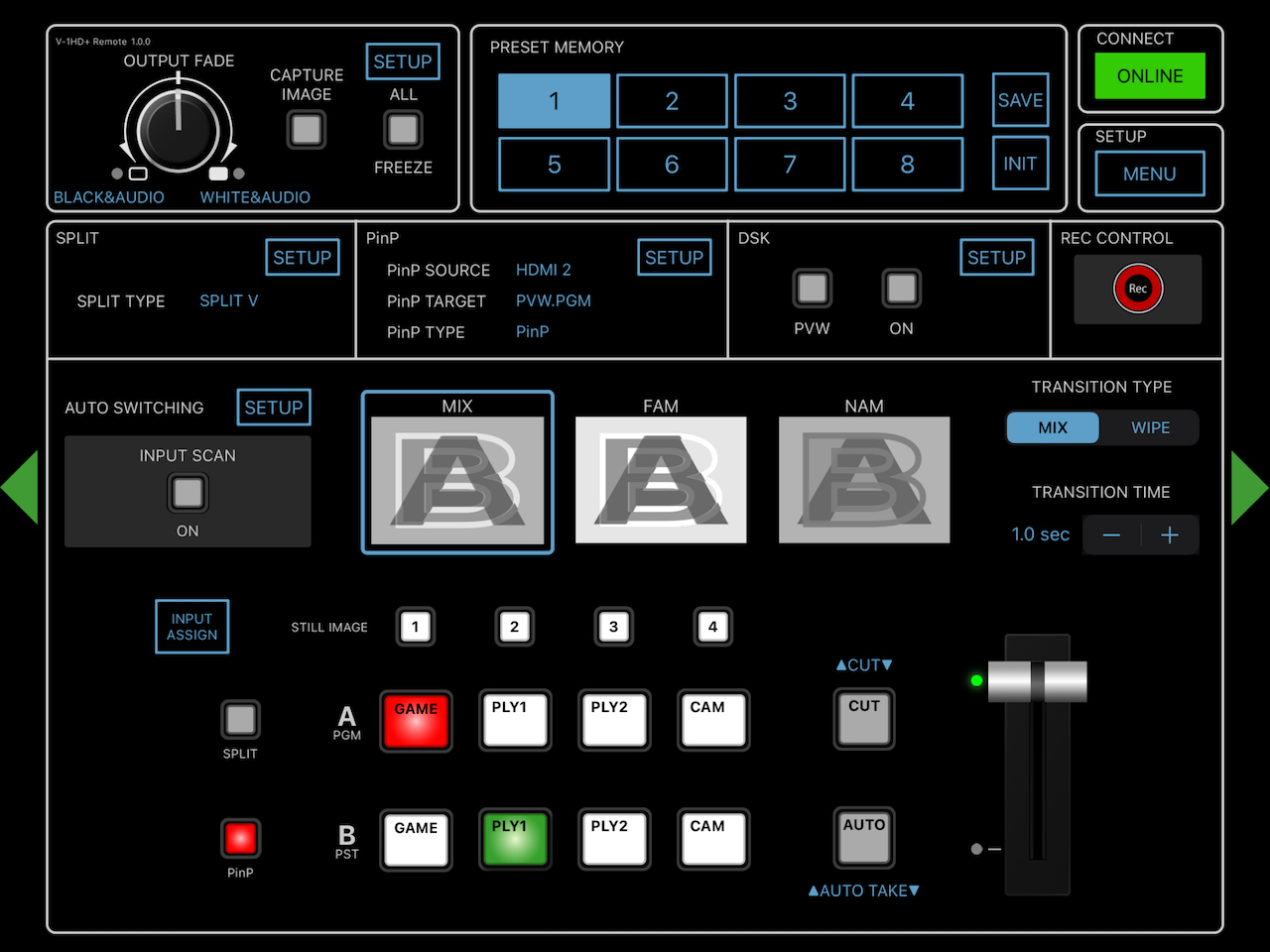Open the SPLIT SETUP
1270x952 pixels.
click(303, 258)
